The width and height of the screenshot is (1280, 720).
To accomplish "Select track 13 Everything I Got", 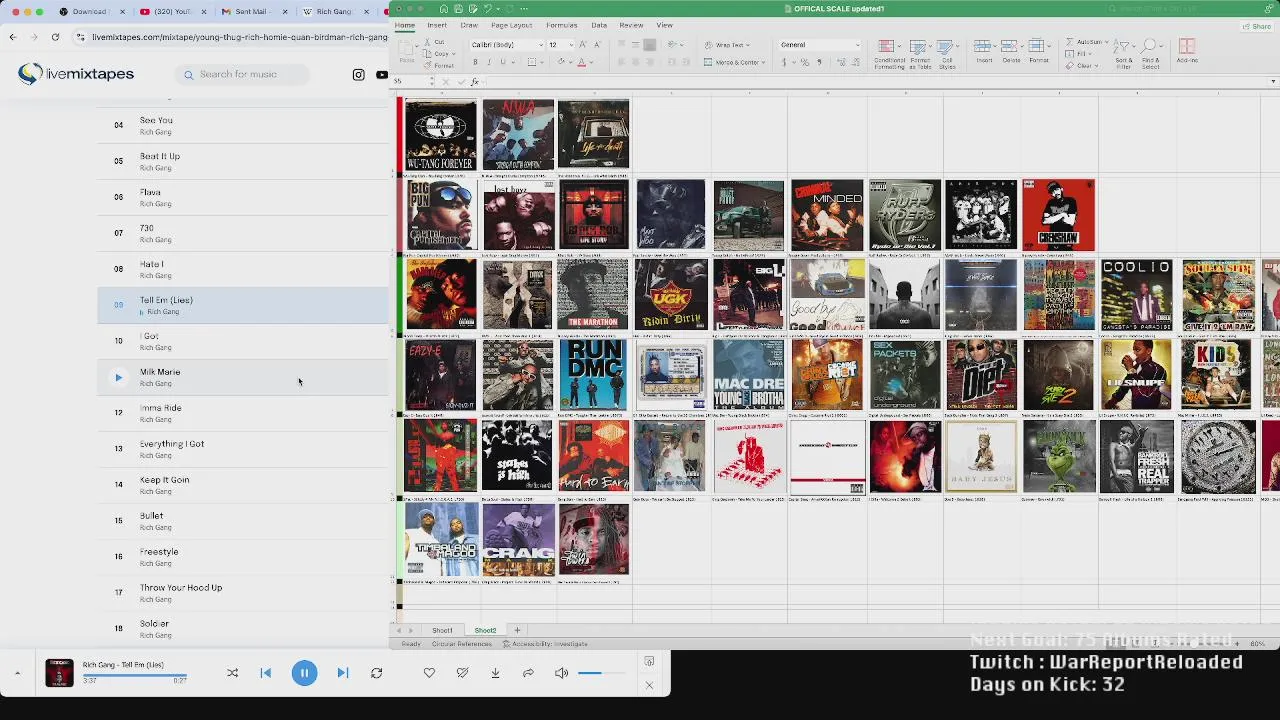I will tap(243, 449).
